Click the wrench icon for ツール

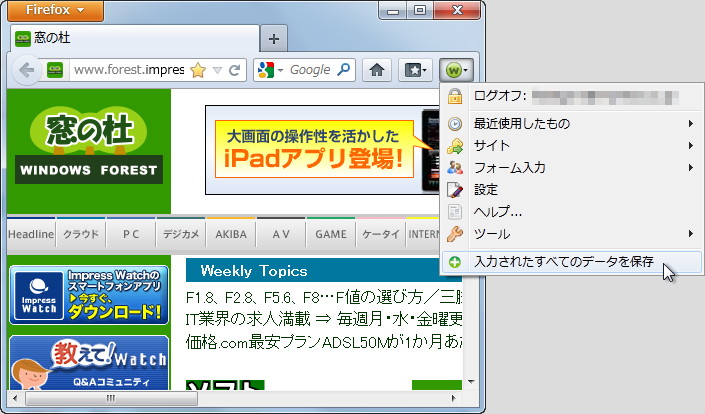tap(455, 234)
